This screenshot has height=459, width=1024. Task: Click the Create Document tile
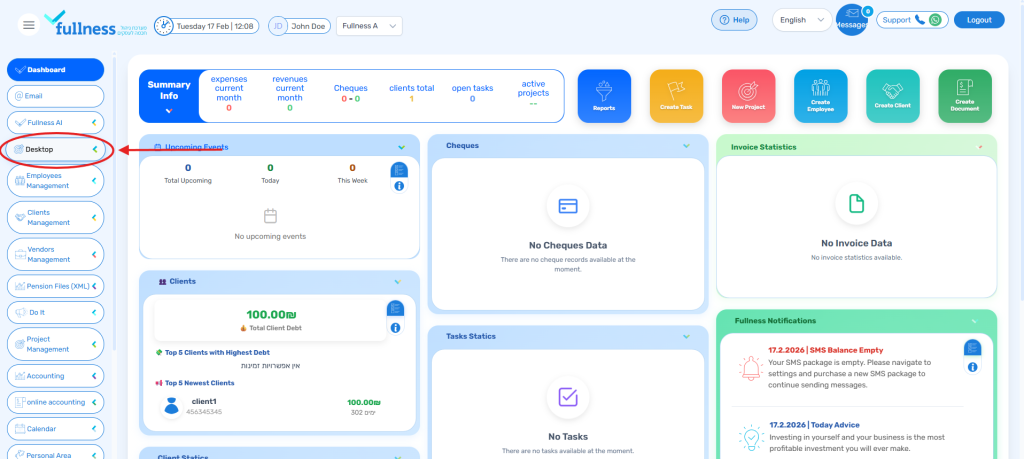[964, 96]
